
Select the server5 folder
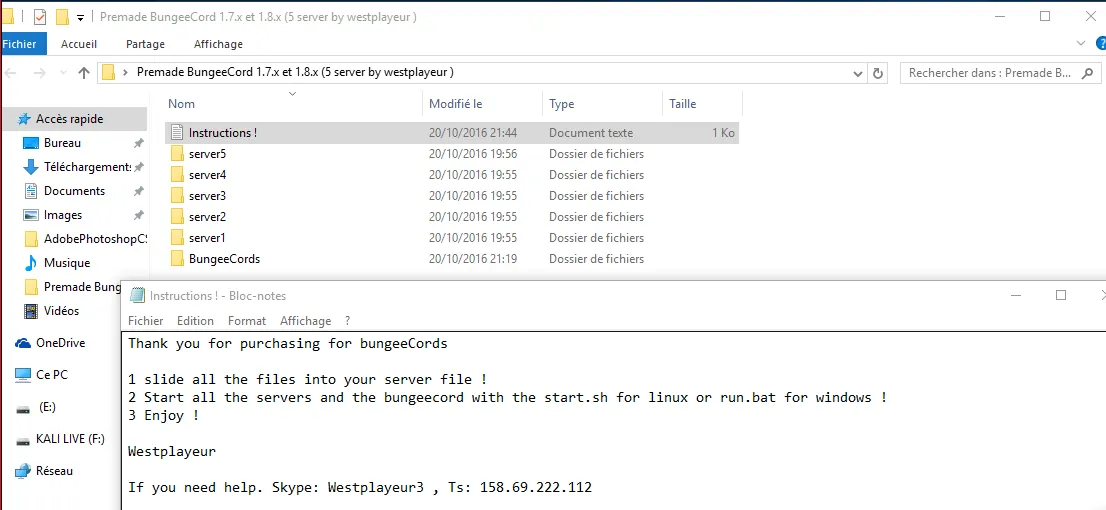point(207,154)
